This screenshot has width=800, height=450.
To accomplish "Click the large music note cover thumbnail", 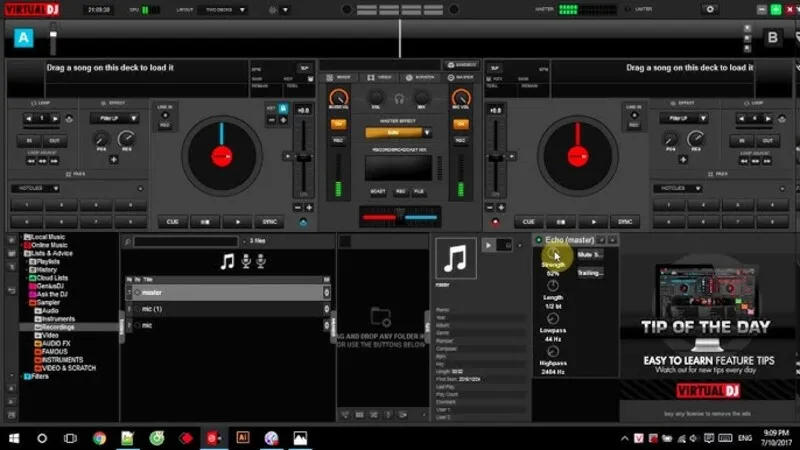I will (456, 258).
